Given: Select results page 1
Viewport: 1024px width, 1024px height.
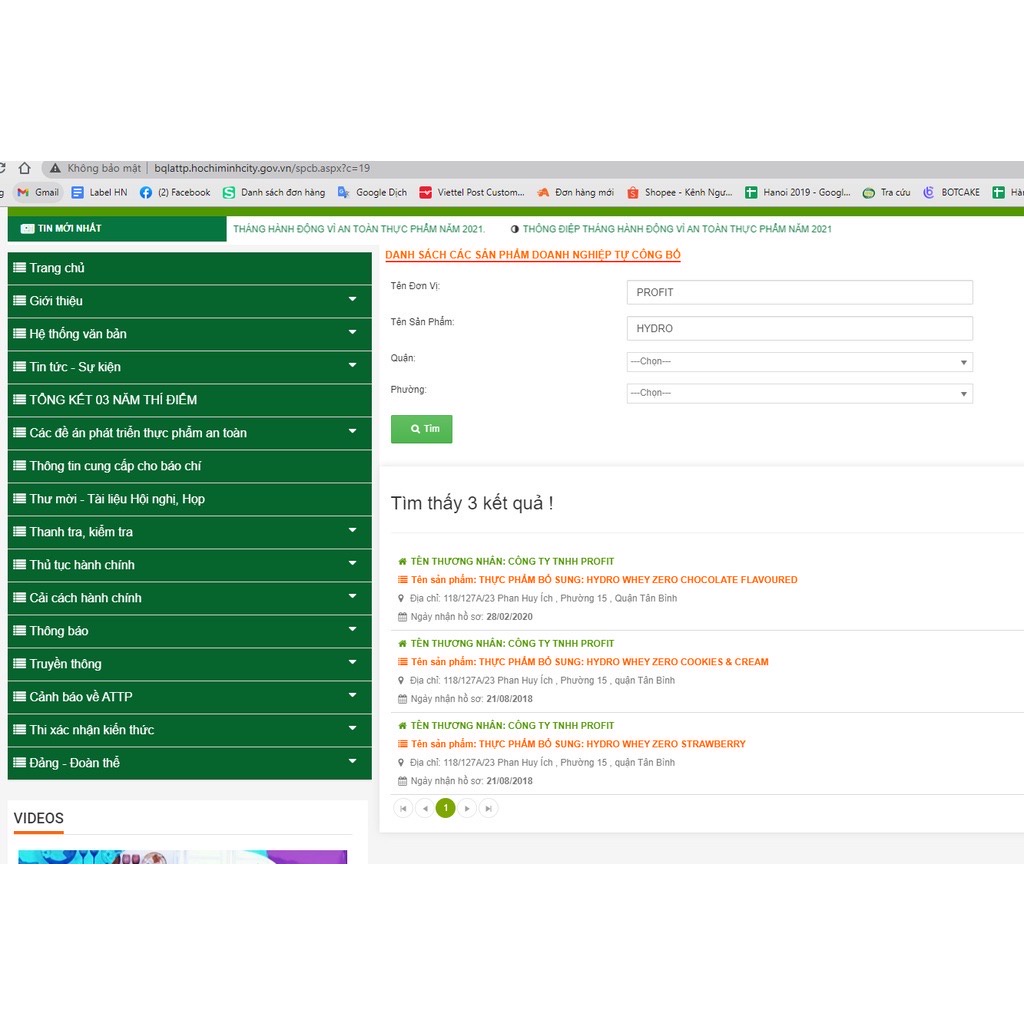Looking at the screenshot, I should coord(445,808).
